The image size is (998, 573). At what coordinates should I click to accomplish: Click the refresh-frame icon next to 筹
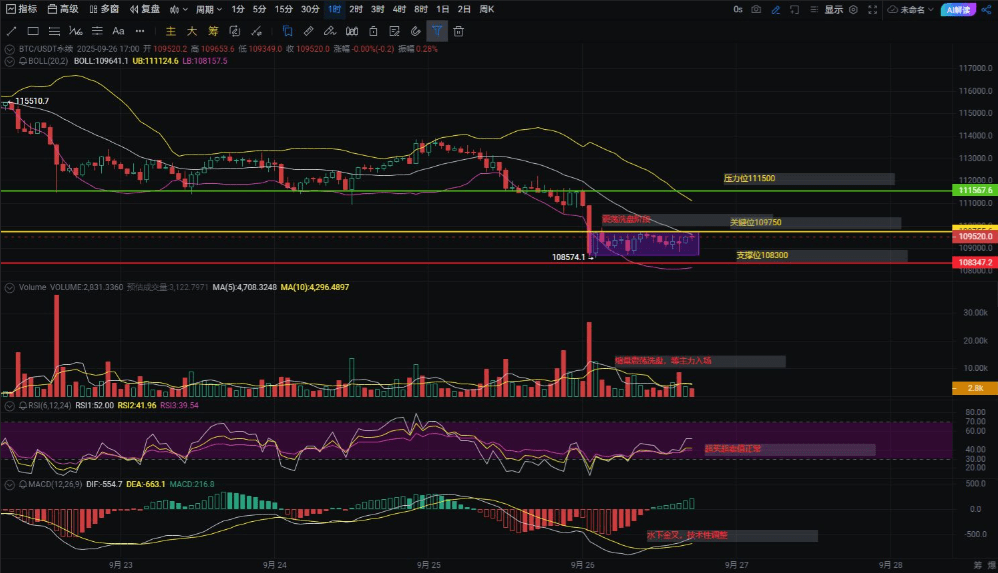pos(234,31)
